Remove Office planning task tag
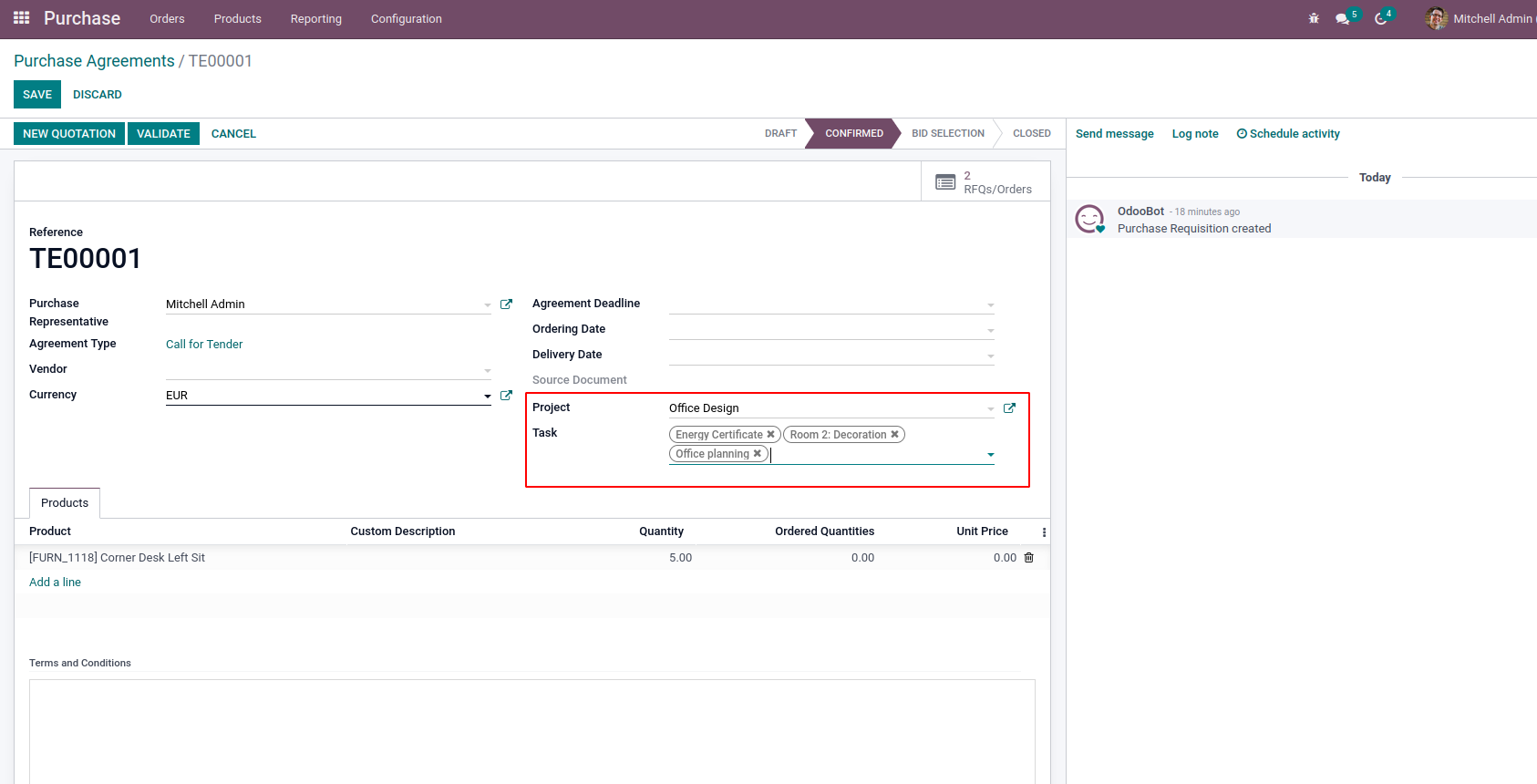This screenshot has width=1537, height=784. pyautogui.click(x=758, y=454)
